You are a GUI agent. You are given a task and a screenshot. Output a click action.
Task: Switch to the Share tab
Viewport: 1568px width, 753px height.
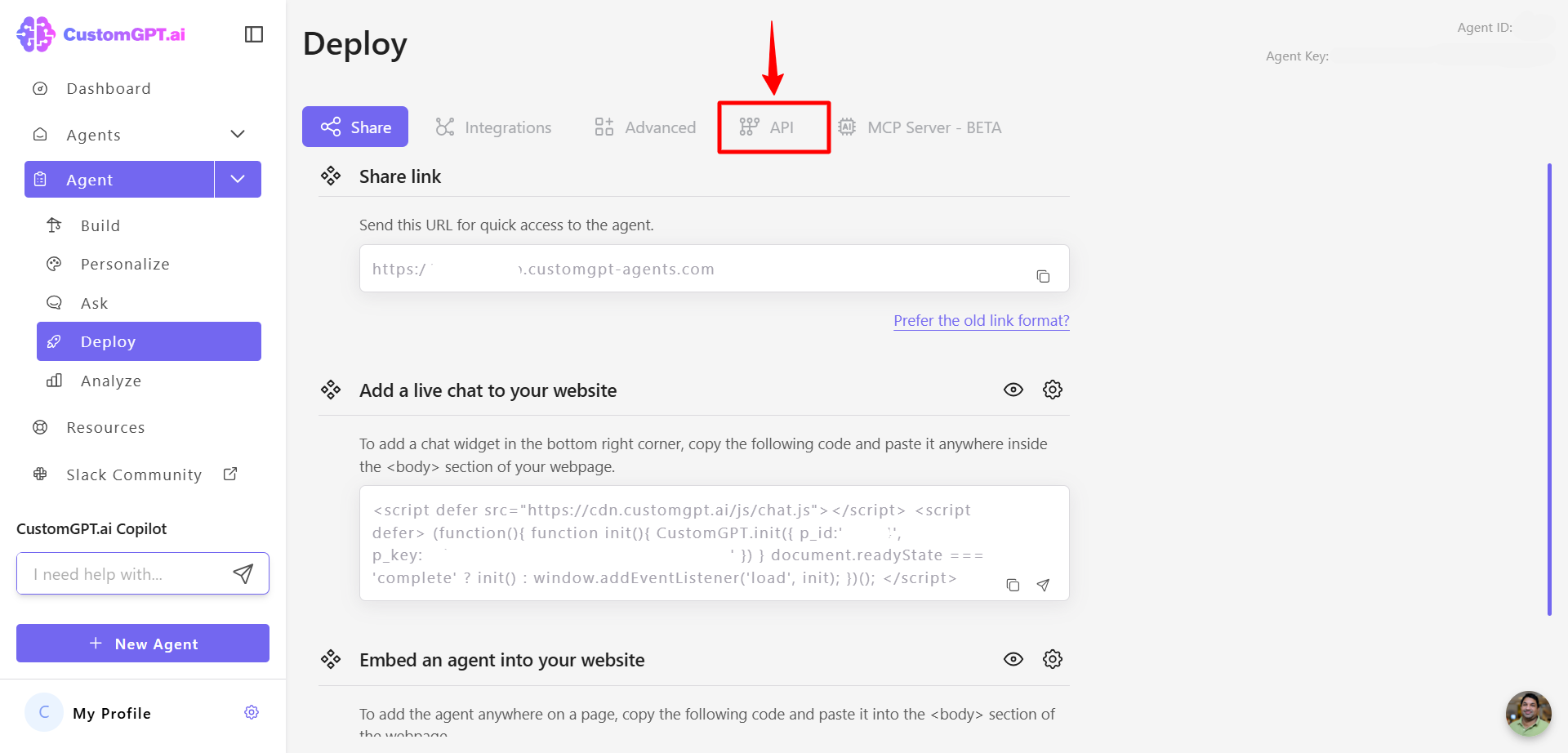355,127
